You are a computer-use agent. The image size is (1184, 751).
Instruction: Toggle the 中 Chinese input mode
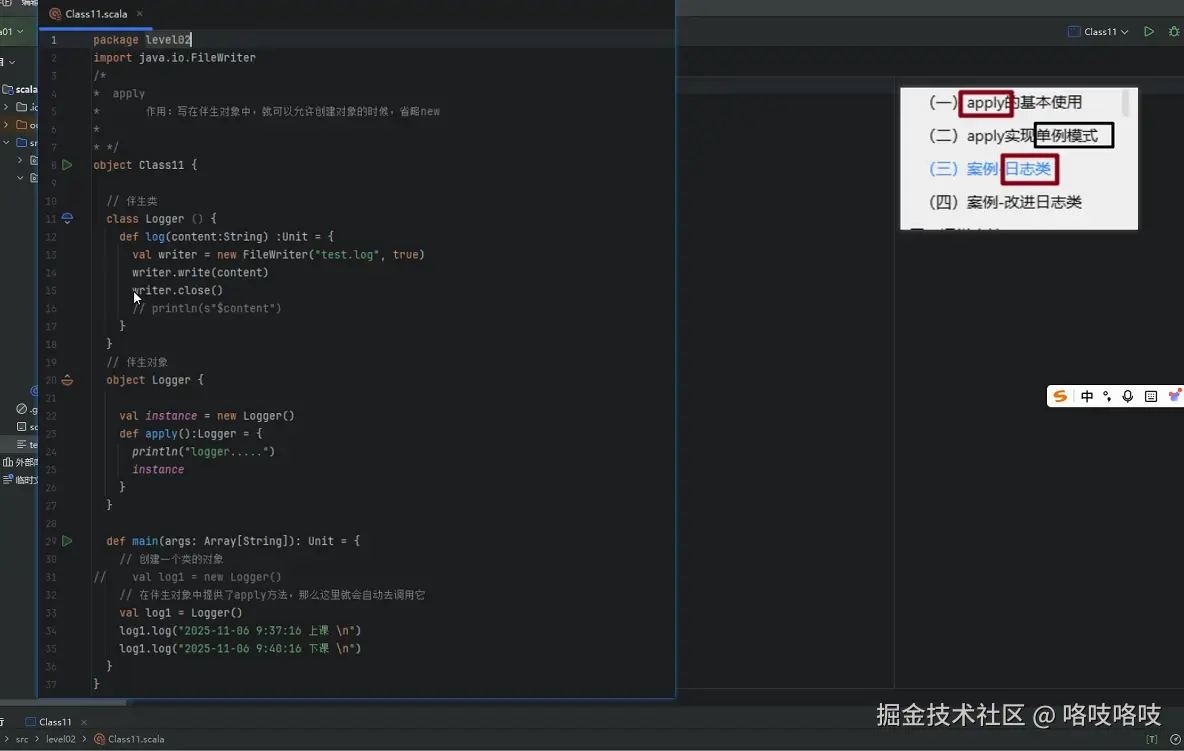[x=1087, y=396]
